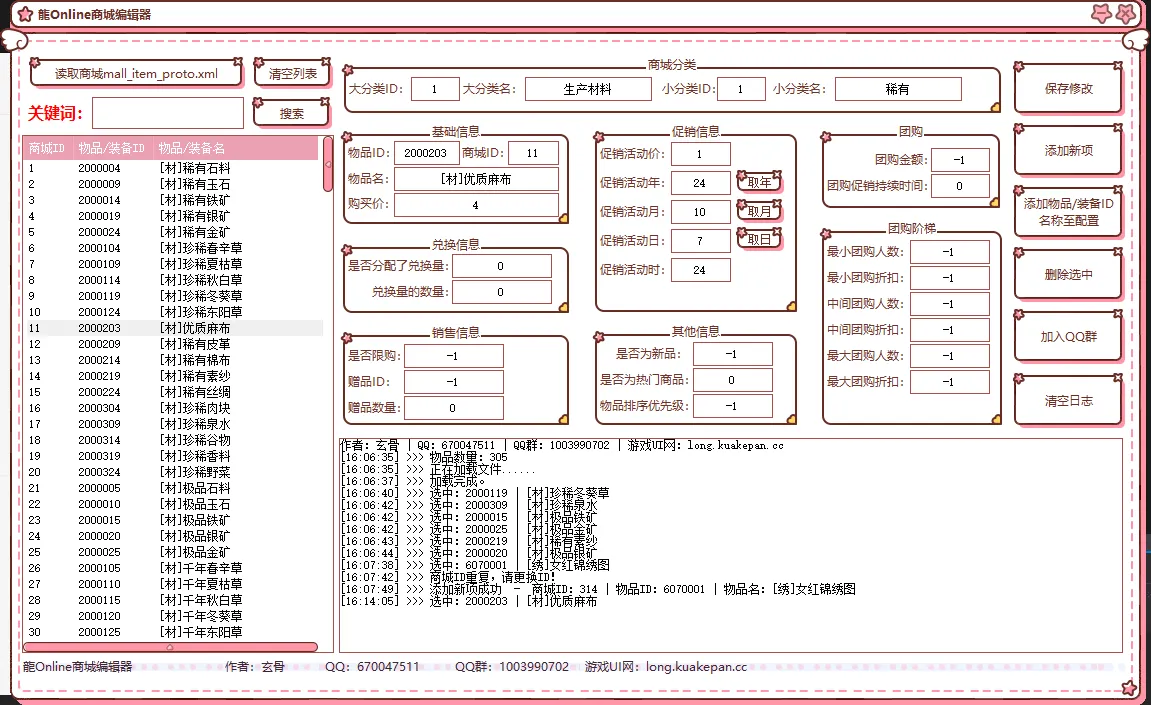This screenshot has height=705, width=1151.
Task: Close the editor with the star X button
Action: coord(1127,14)
